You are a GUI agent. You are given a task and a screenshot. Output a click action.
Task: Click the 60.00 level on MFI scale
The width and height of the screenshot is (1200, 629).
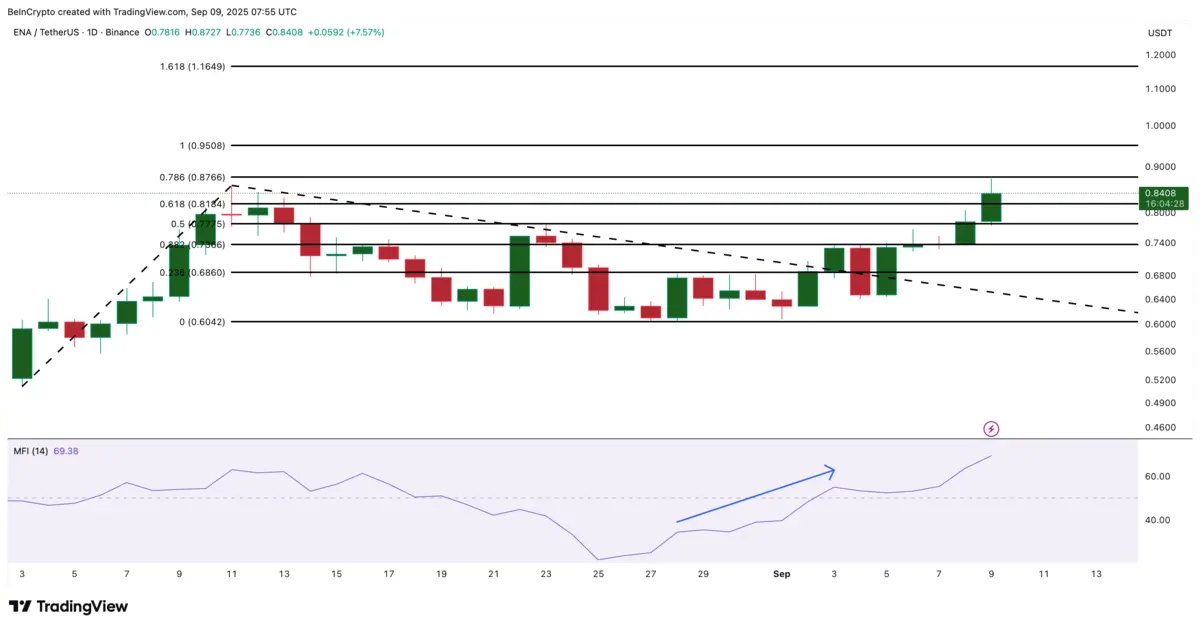click(1158, 476)
